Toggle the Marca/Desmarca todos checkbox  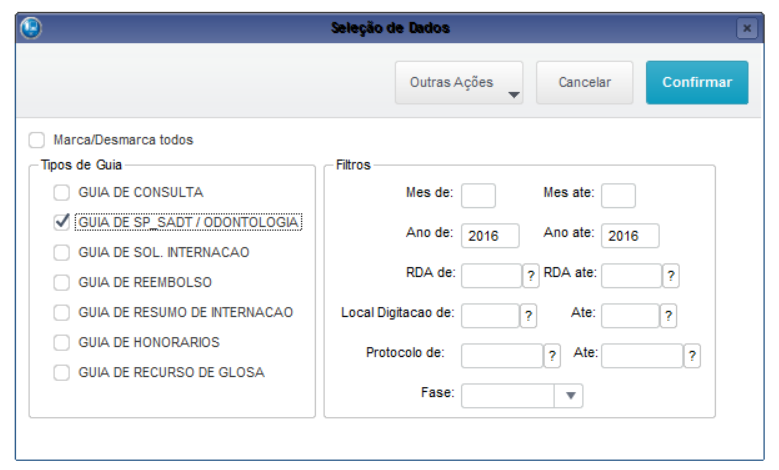click(37, 141)
